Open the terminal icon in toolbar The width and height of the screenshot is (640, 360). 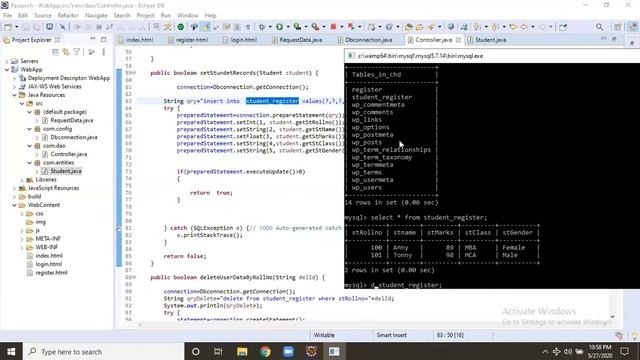coord(49,27)
